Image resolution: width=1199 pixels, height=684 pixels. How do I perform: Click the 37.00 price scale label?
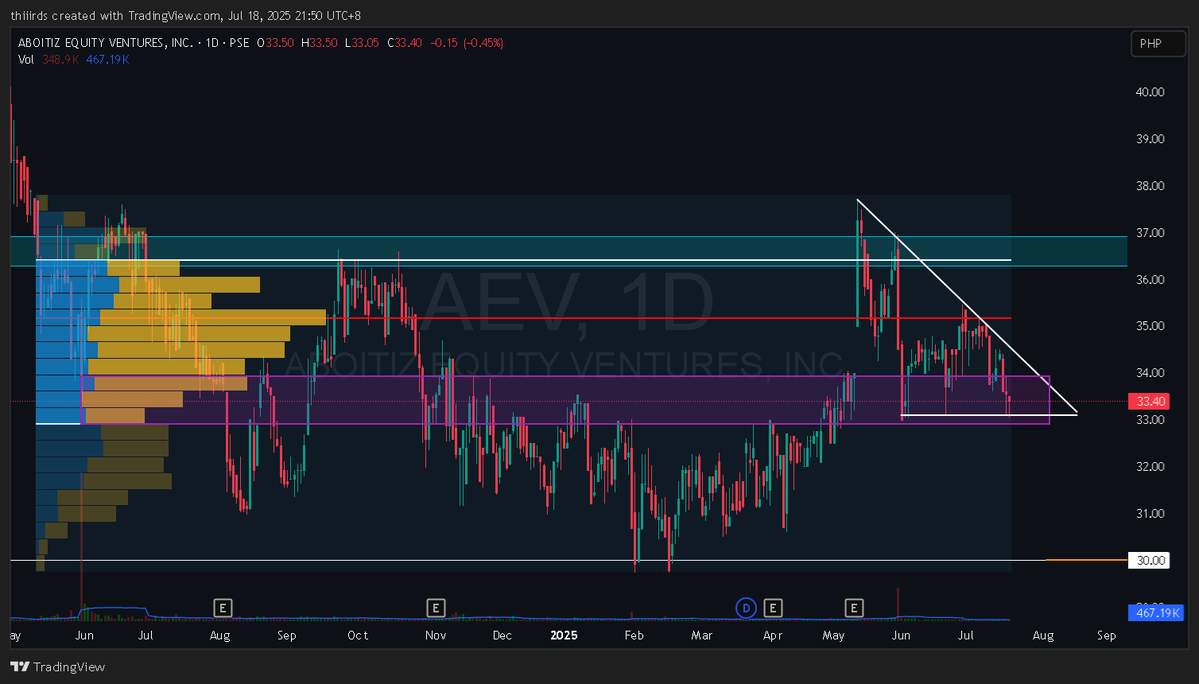click(x=1150, y=232)
